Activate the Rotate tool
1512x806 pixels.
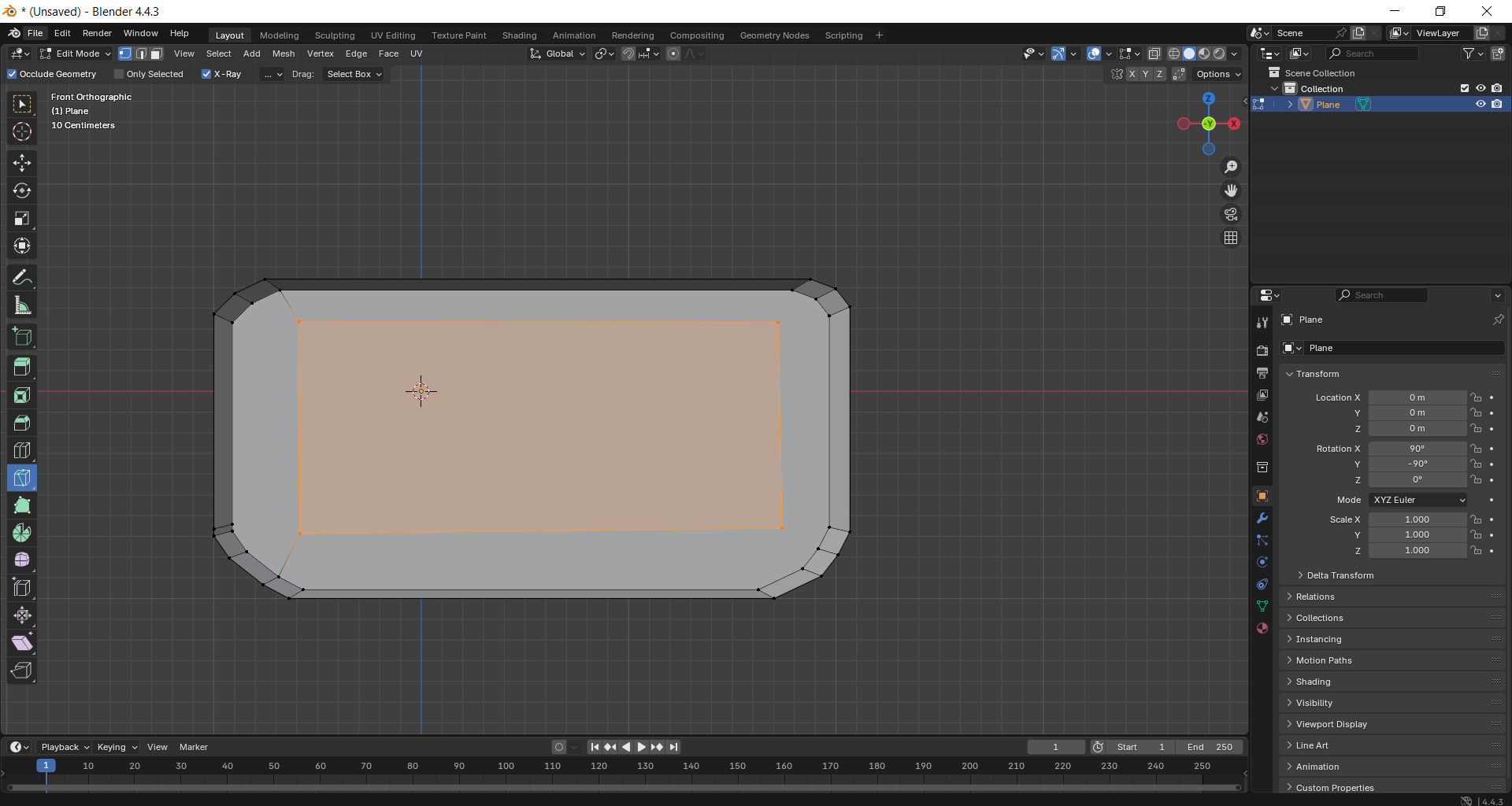click(x=22, y=190)
